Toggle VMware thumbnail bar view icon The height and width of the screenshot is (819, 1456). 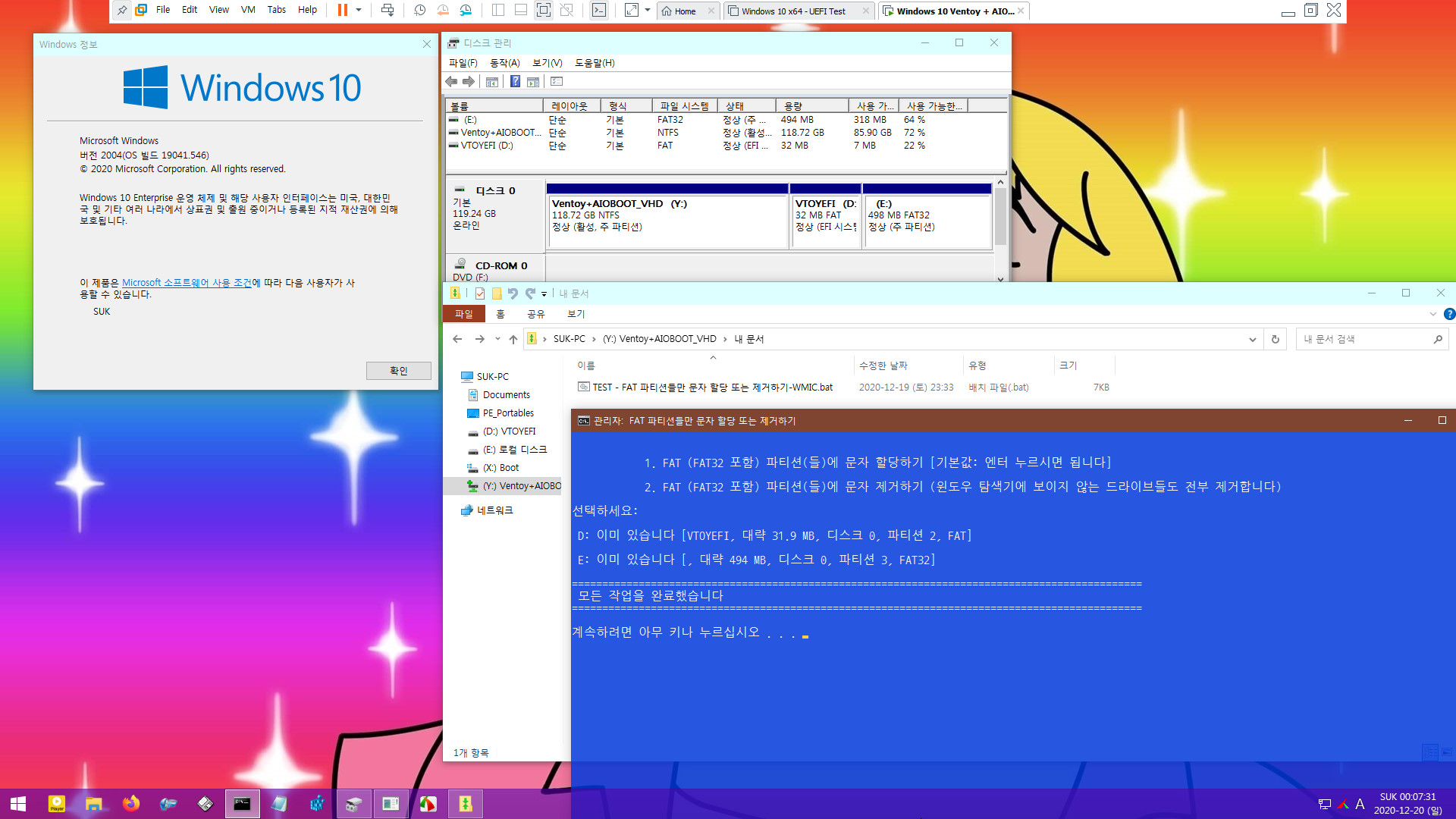pos(521,11)
